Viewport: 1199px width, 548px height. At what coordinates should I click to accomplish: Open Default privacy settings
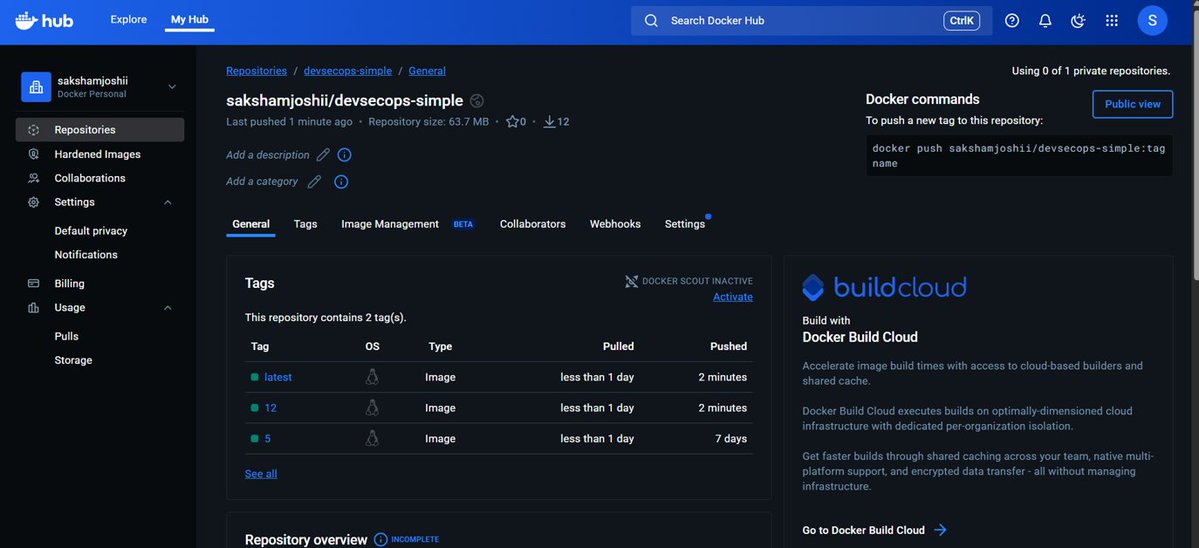(x=91, y=231)
